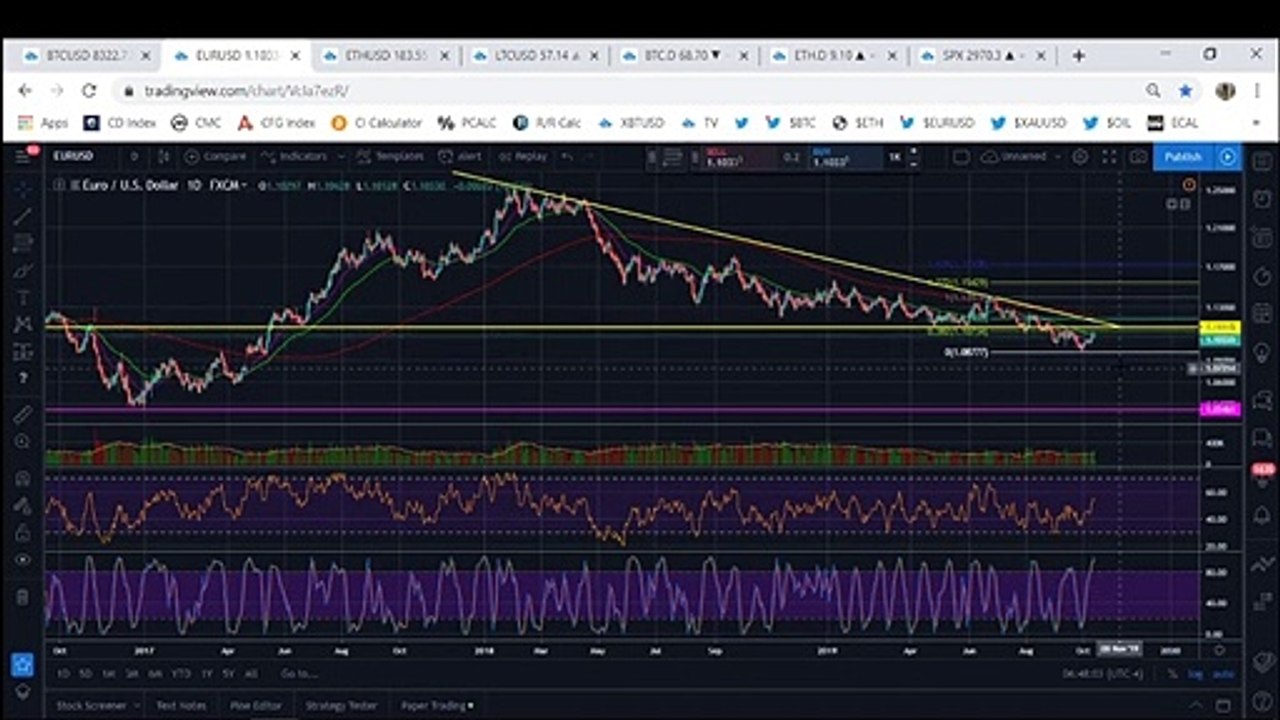This screenshot has width=1280, height=720.
Task: Undo the last chart action
Action: [x=568, y=157]
